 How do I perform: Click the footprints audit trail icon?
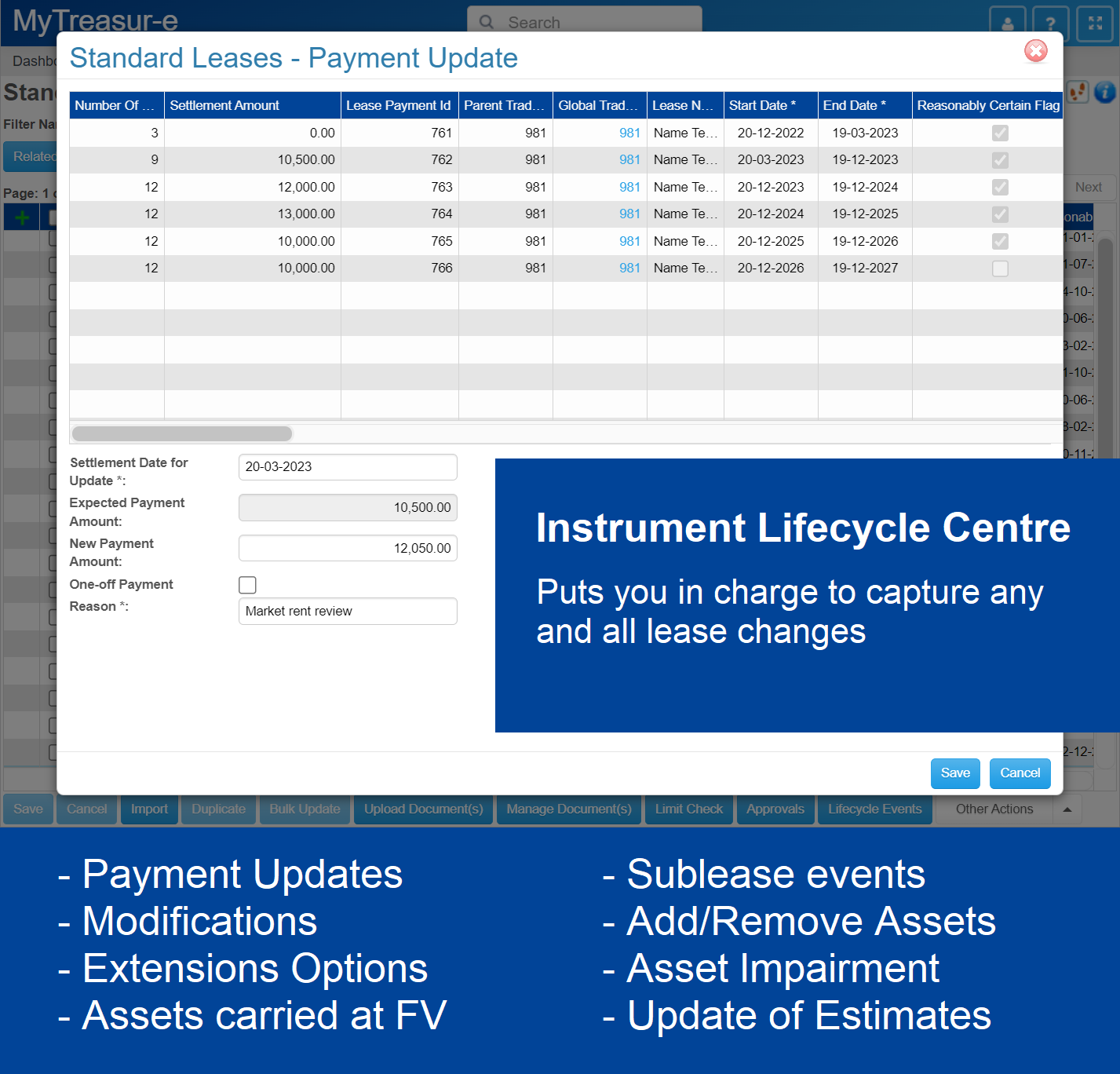pyautogui.click(x=1078, y=92)
